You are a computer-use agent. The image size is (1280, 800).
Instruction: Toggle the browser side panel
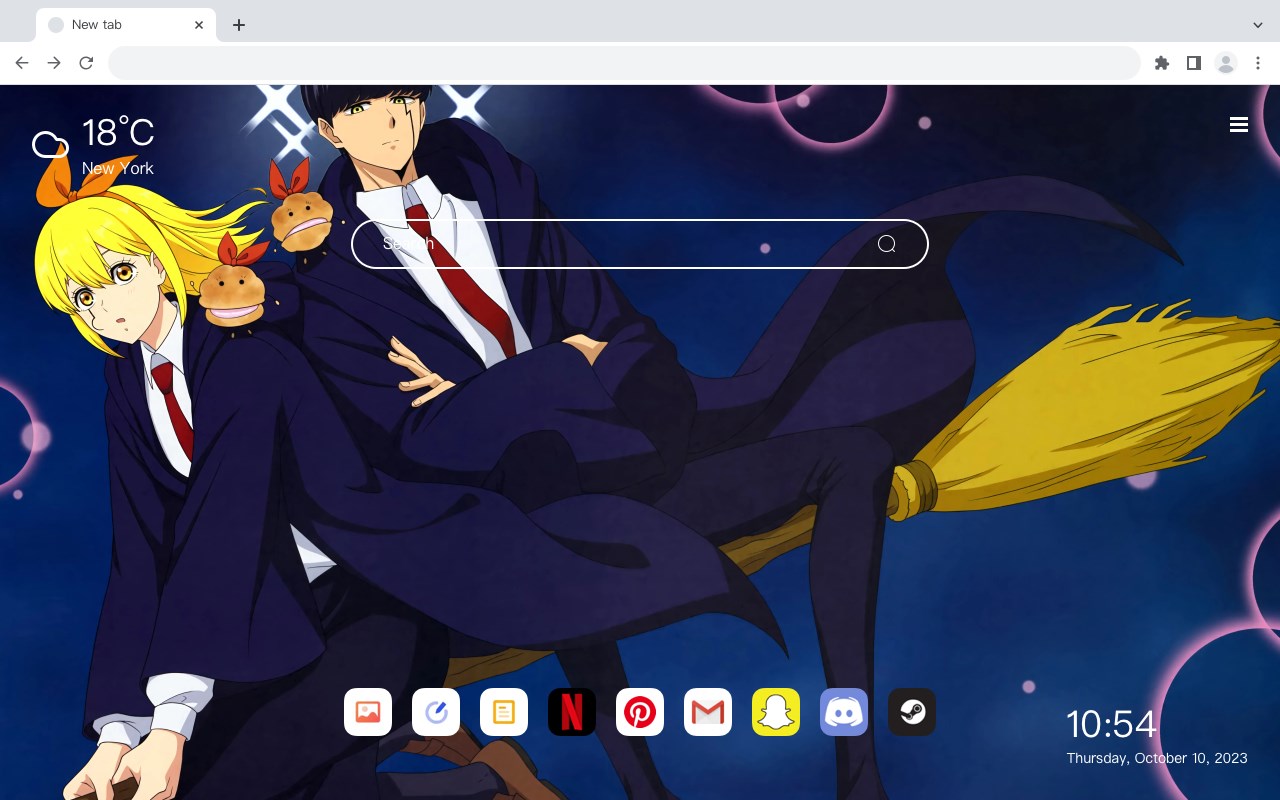pos(1193,63)
